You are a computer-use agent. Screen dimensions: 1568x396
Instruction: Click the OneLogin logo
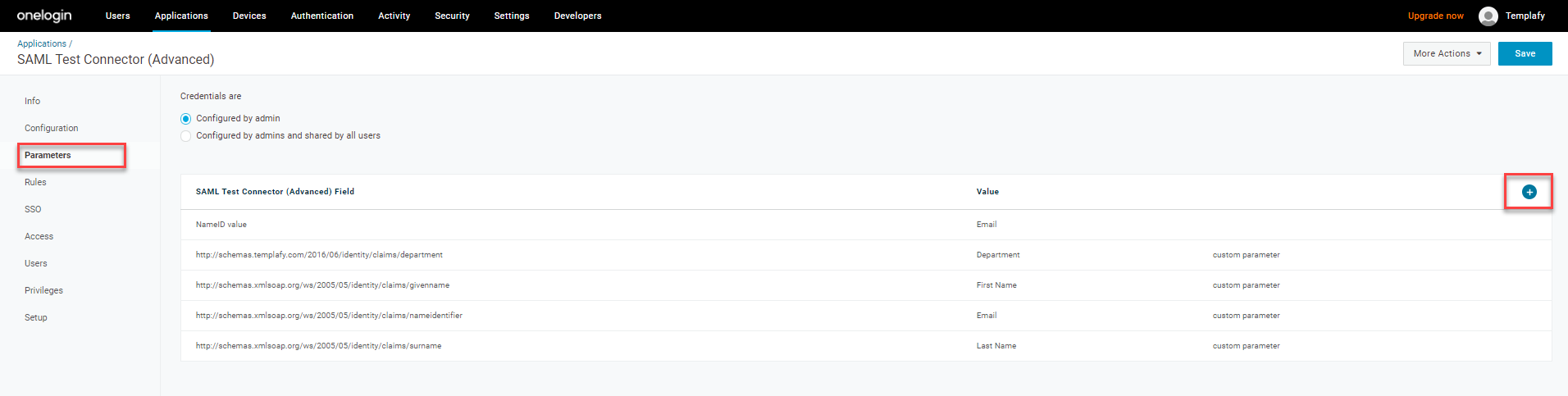44,16
